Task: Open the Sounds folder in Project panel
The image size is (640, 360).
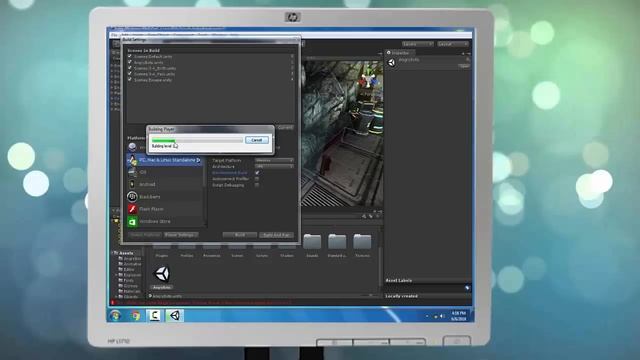Action: (x=312, y=242)
